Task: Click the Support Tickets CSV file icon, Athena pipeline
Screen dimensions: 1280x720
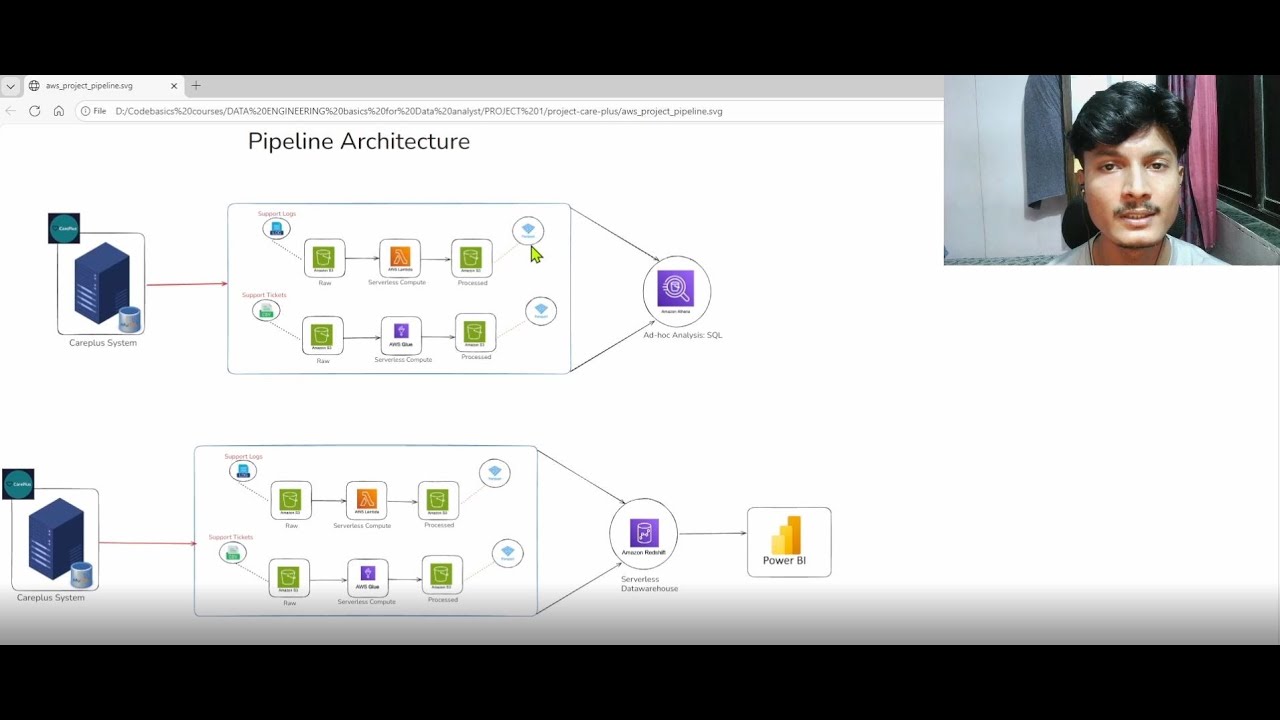Action: click(266, 311)
